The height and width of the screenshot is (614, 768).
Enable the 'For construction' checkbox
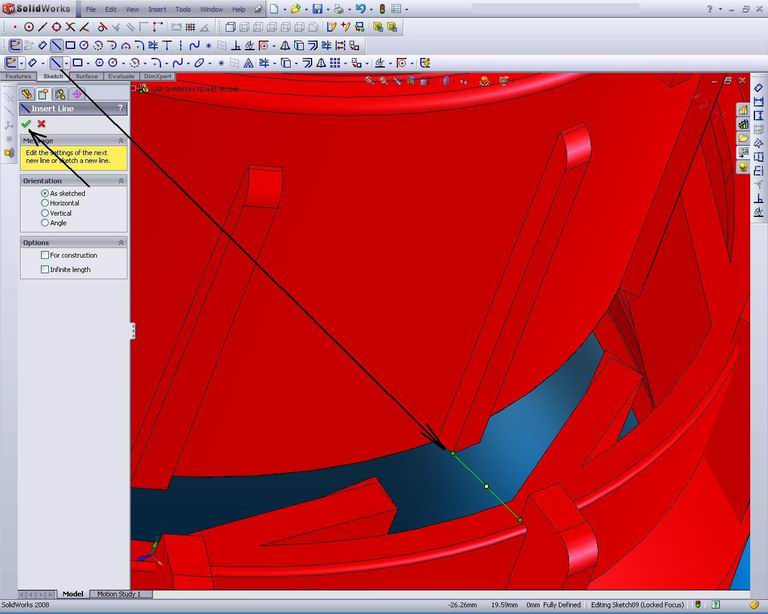(x=45, y=255)
